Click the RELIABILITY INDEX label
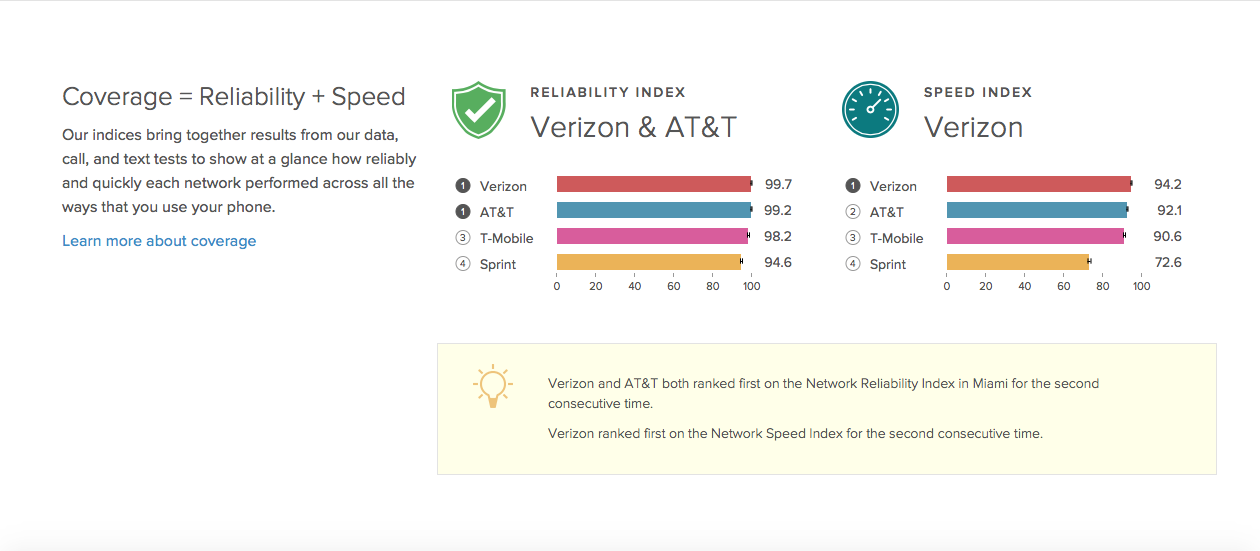The image size is (1260, 551). (608, 92)
